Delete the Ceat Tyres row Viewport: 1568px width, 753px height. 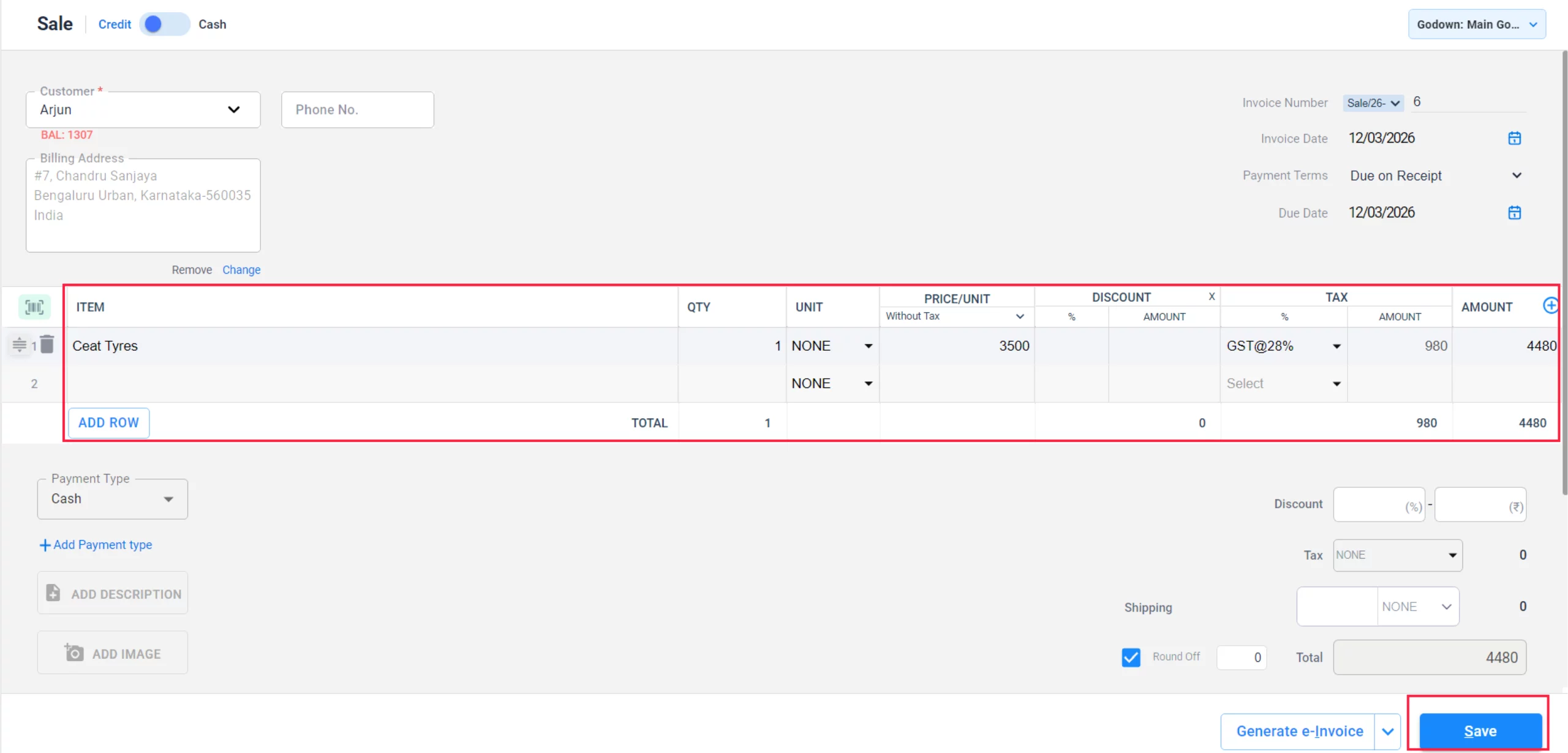pos(47,345)
